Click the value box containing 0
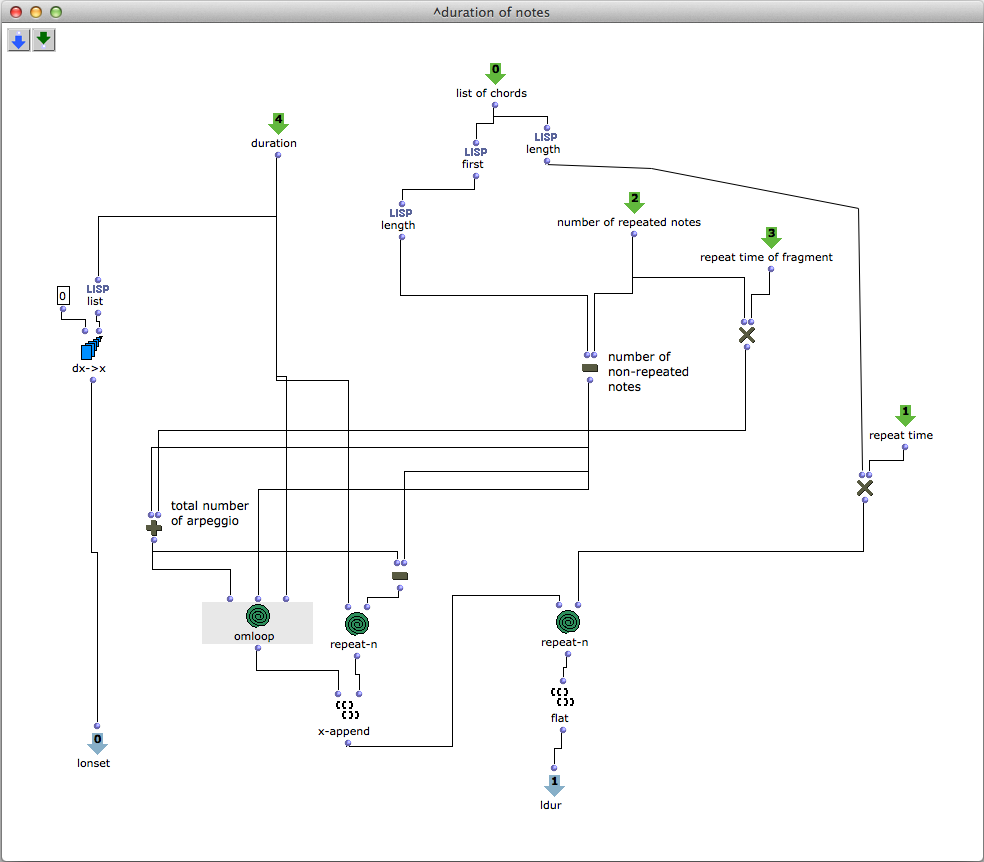Screen dimensions: 984x862 click(62, 296)
